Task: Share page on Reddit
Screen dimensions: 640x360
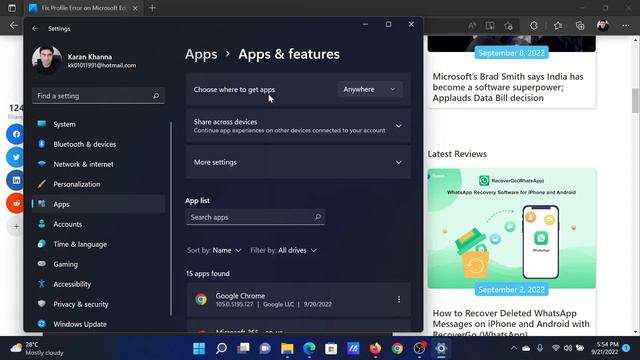Action: click(x=16, y=203)
